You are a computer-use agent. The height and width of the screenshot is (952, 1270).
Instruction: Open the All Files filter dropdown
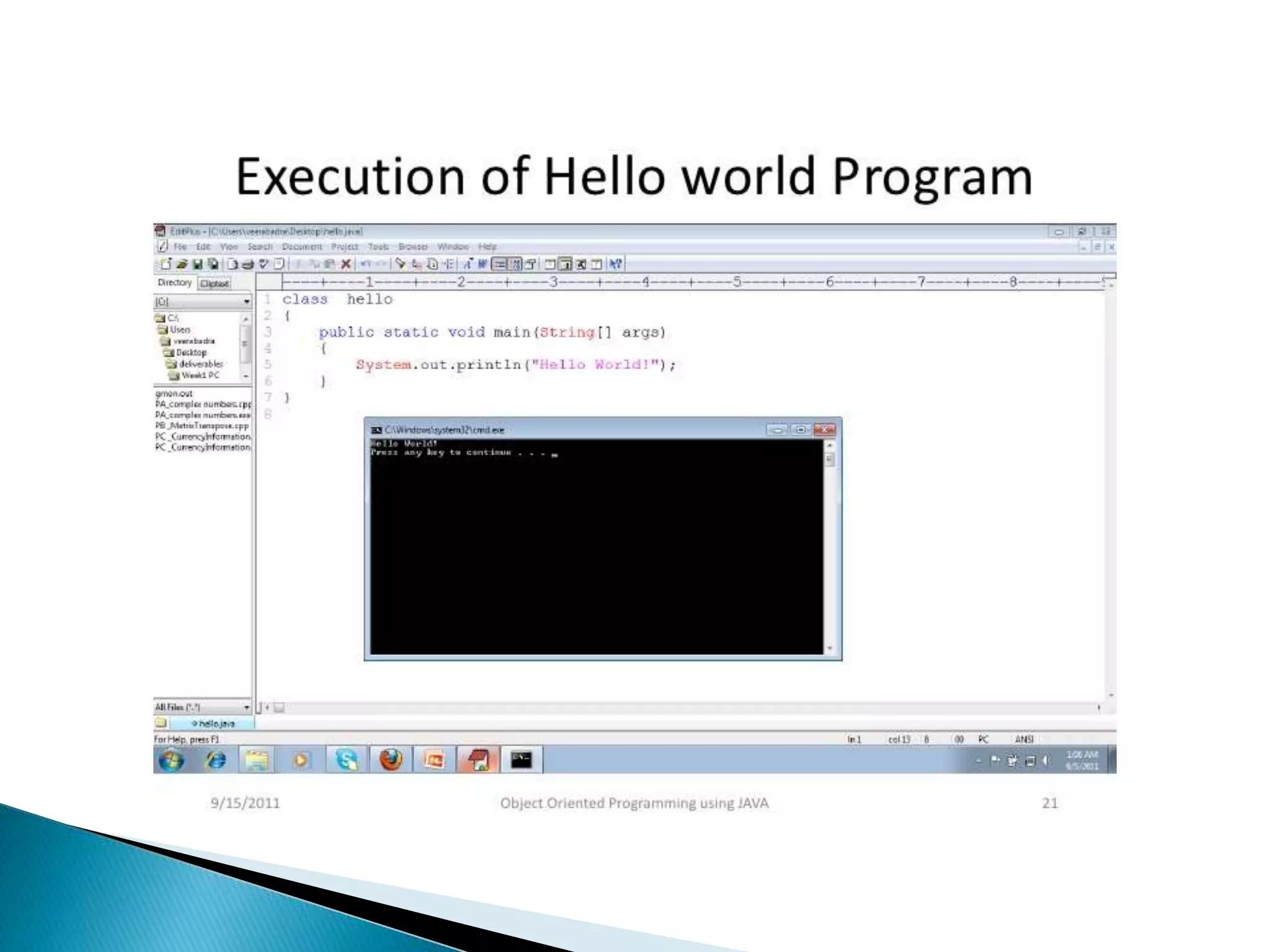point(246,707)
